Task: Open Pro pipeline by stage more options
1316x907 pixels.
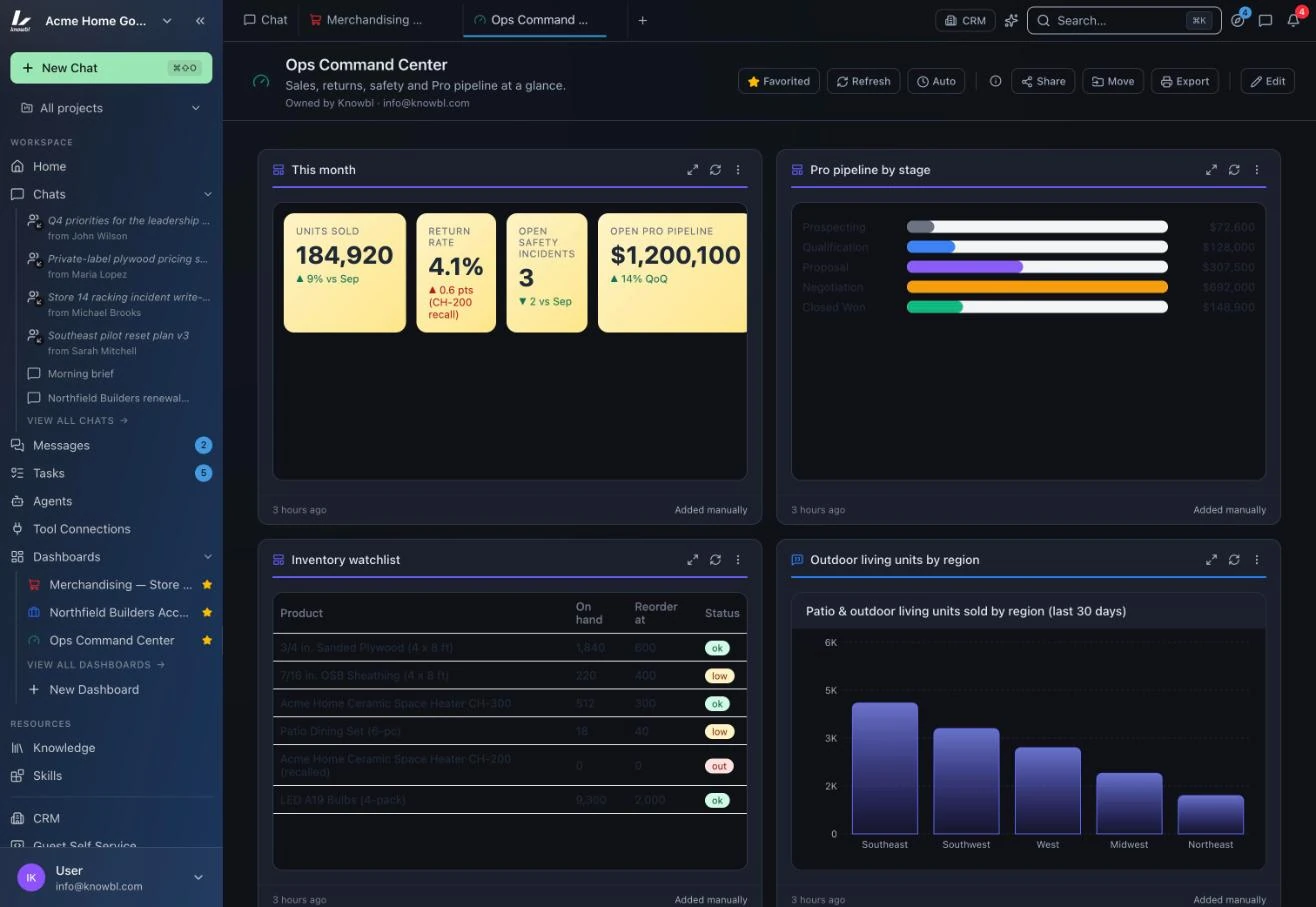Action: click(x=1257, y=170)
